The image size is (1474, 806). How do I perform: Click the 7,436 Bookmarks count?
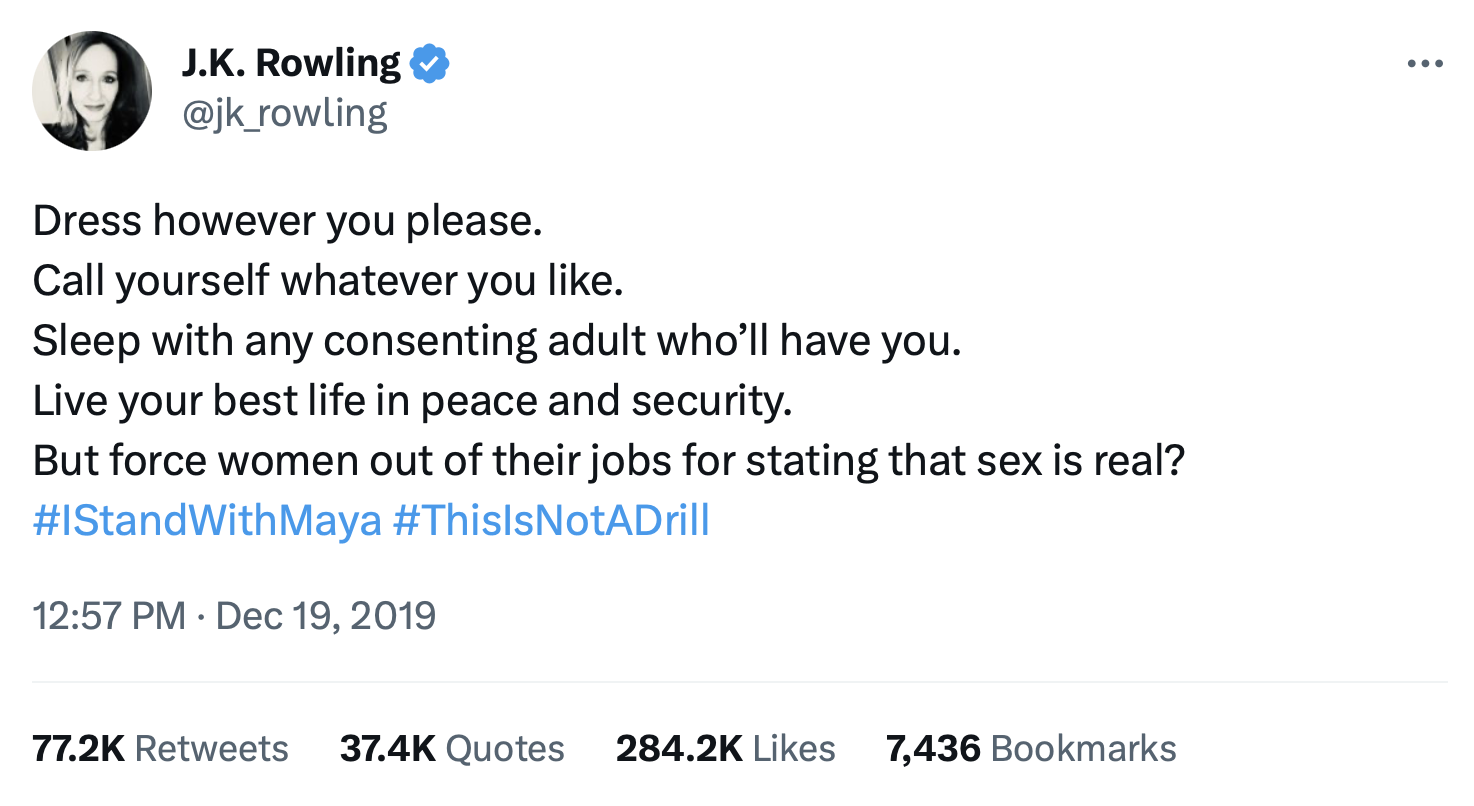click(1031, 748)
